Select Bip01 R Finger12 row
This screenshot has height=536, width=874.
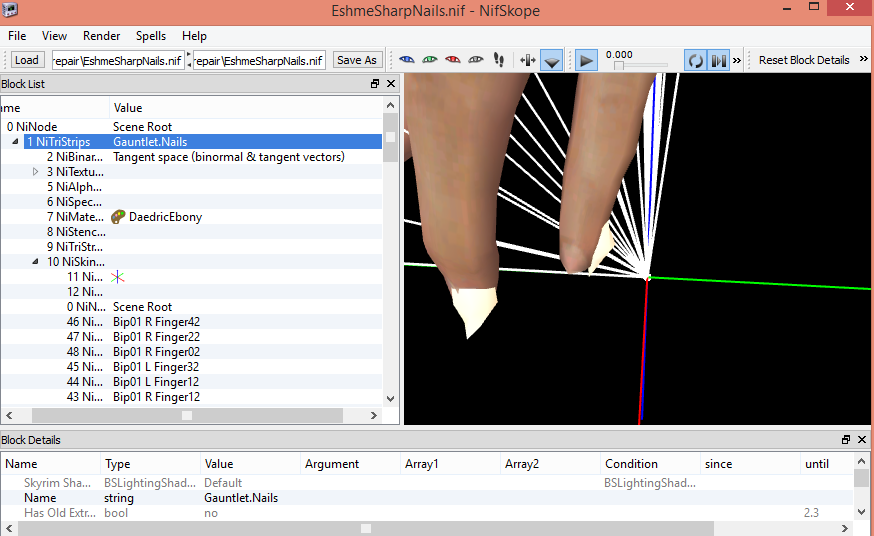click(191, 397)
